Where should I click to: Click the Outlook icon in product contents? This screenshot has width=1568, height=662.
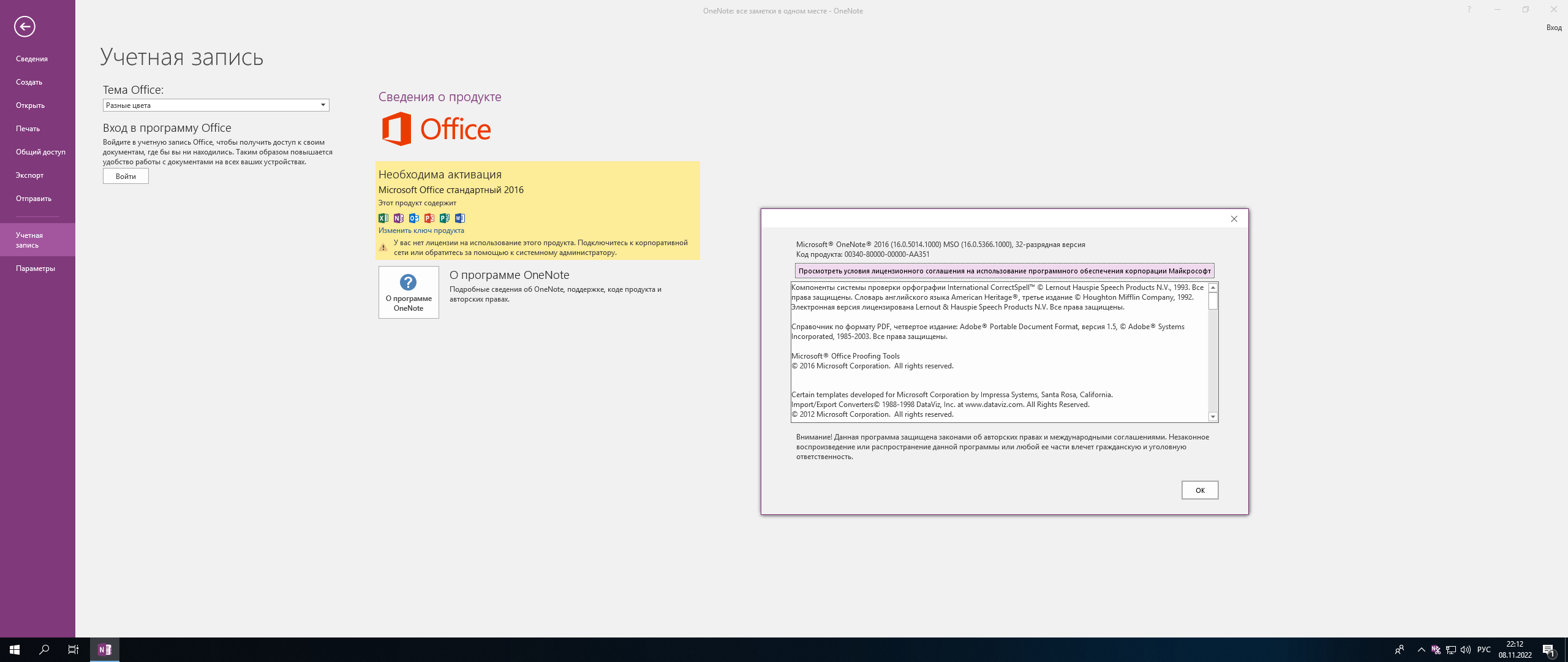pyautogui.click(x=414, y=218)
